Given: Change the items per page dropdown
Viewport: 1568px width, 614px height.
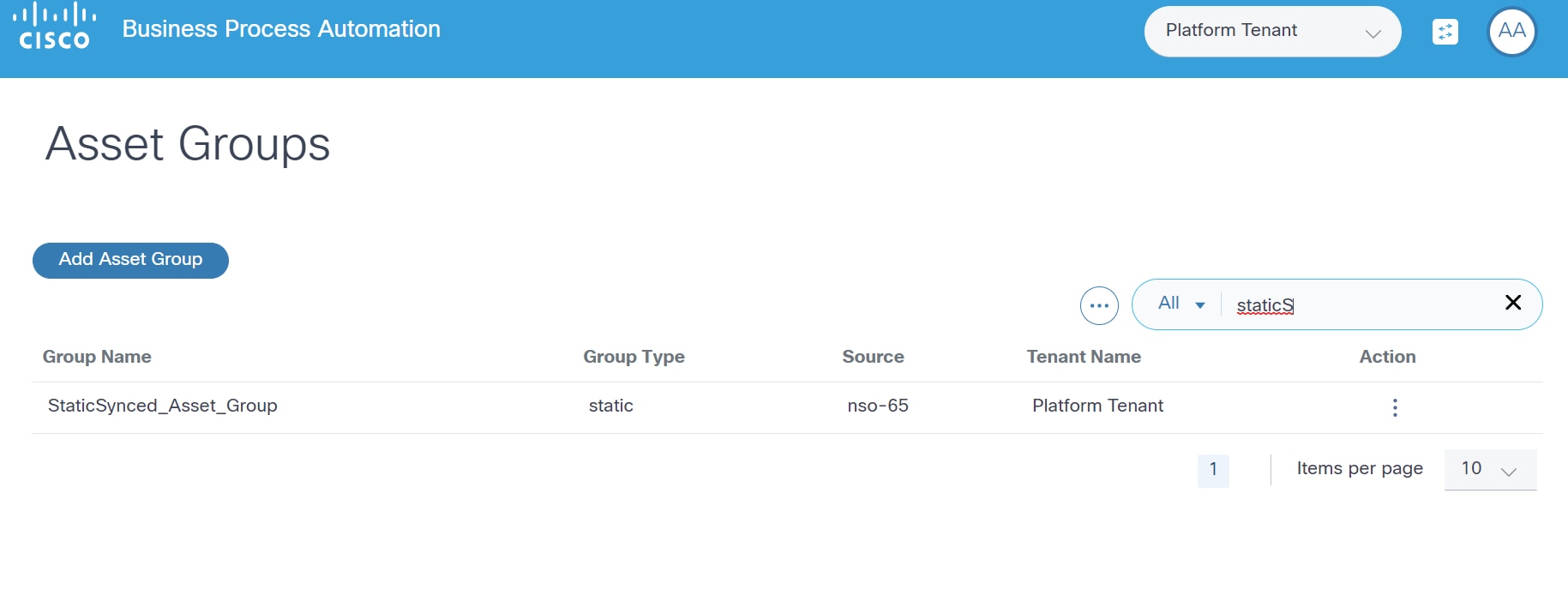Looking at the screenshot, I should pyautogui.click(x=1490, y=469).
